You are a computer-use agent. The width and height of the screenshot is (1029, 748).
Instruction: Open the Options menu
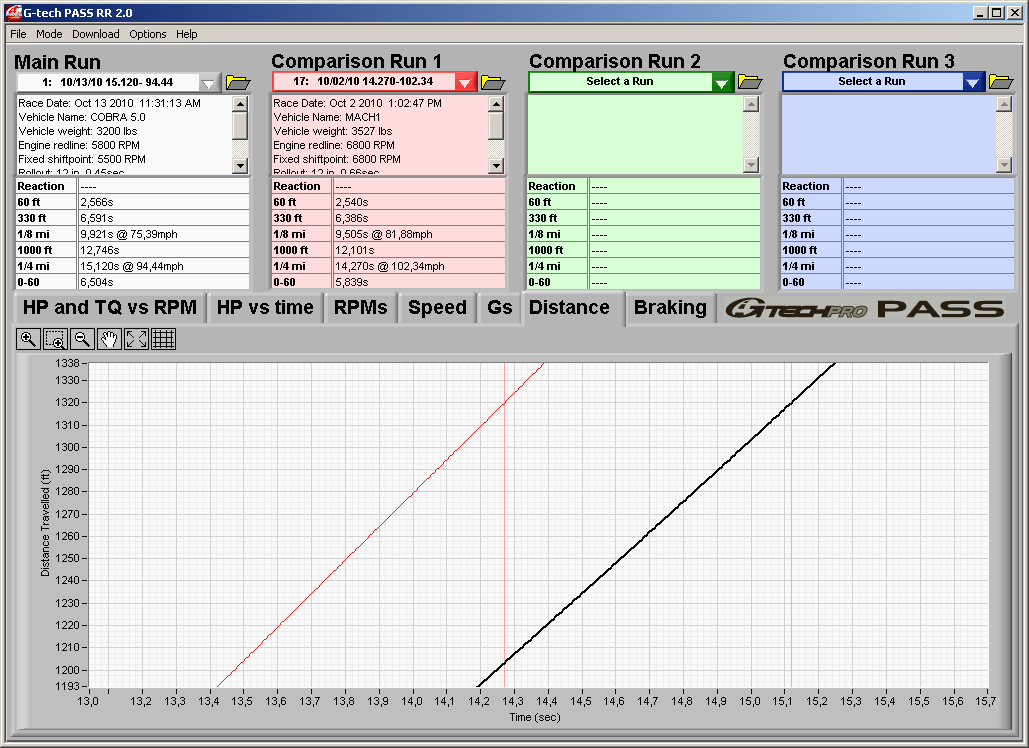click(x=148, y=34)
